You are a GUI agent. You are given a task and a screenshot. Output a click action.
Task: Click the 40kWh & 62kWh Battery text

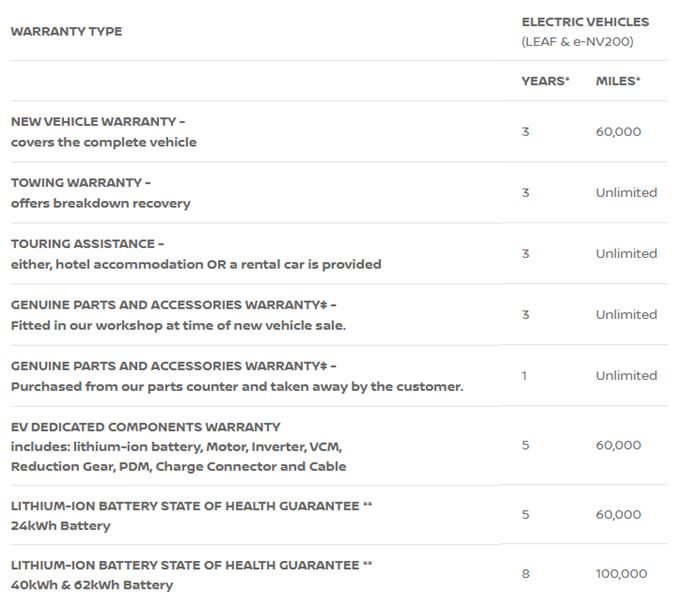pos(92,585)
